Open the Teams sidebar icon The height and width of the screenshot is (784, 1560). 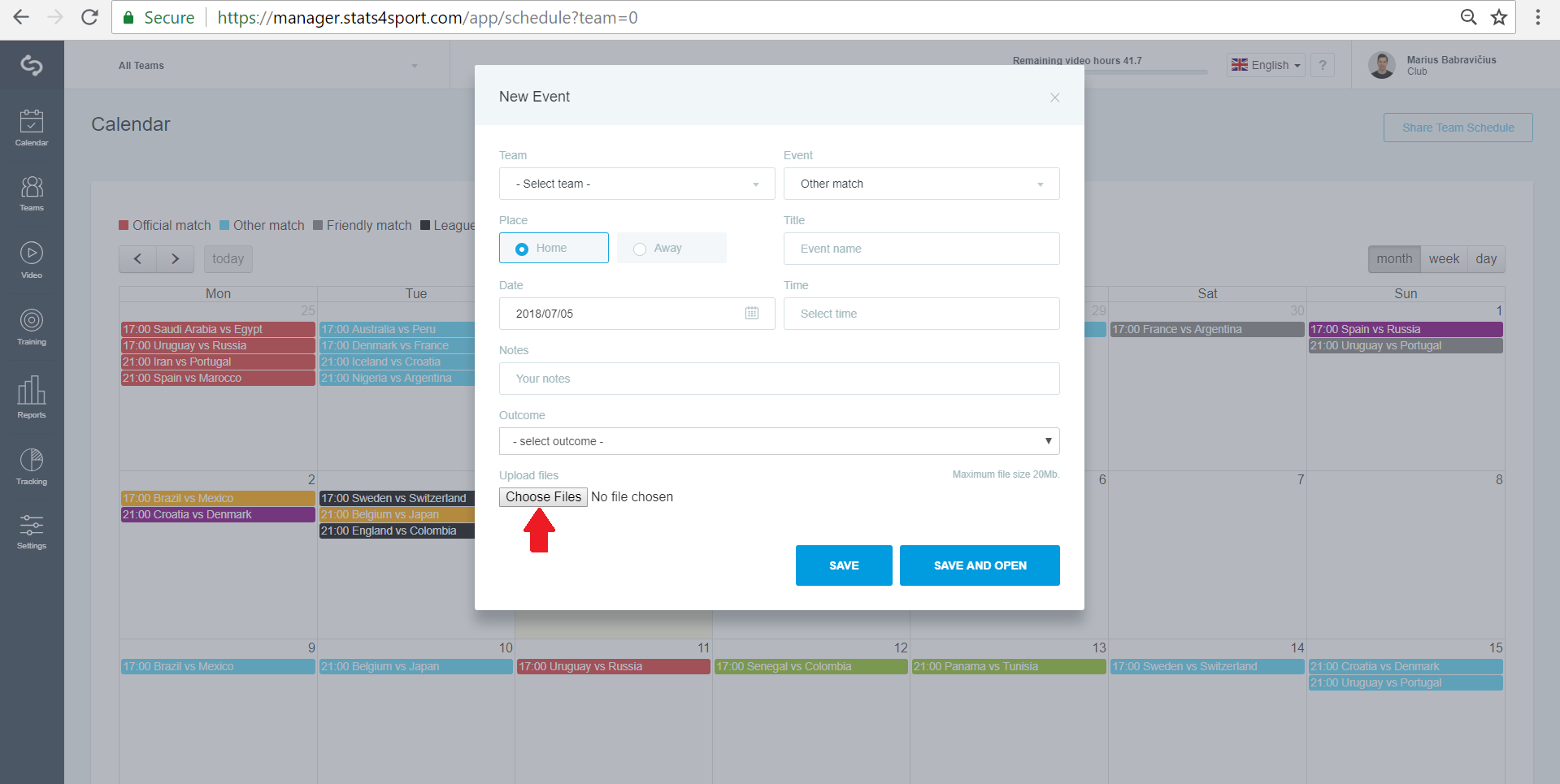32,193
